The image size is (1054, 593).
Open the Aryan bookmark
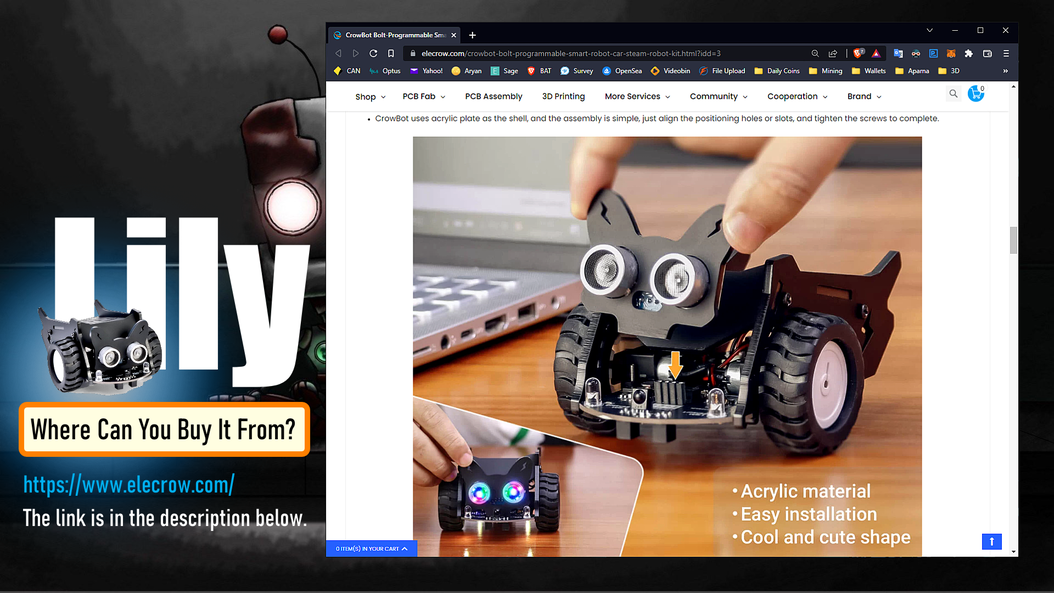click(x=467, y=71)
